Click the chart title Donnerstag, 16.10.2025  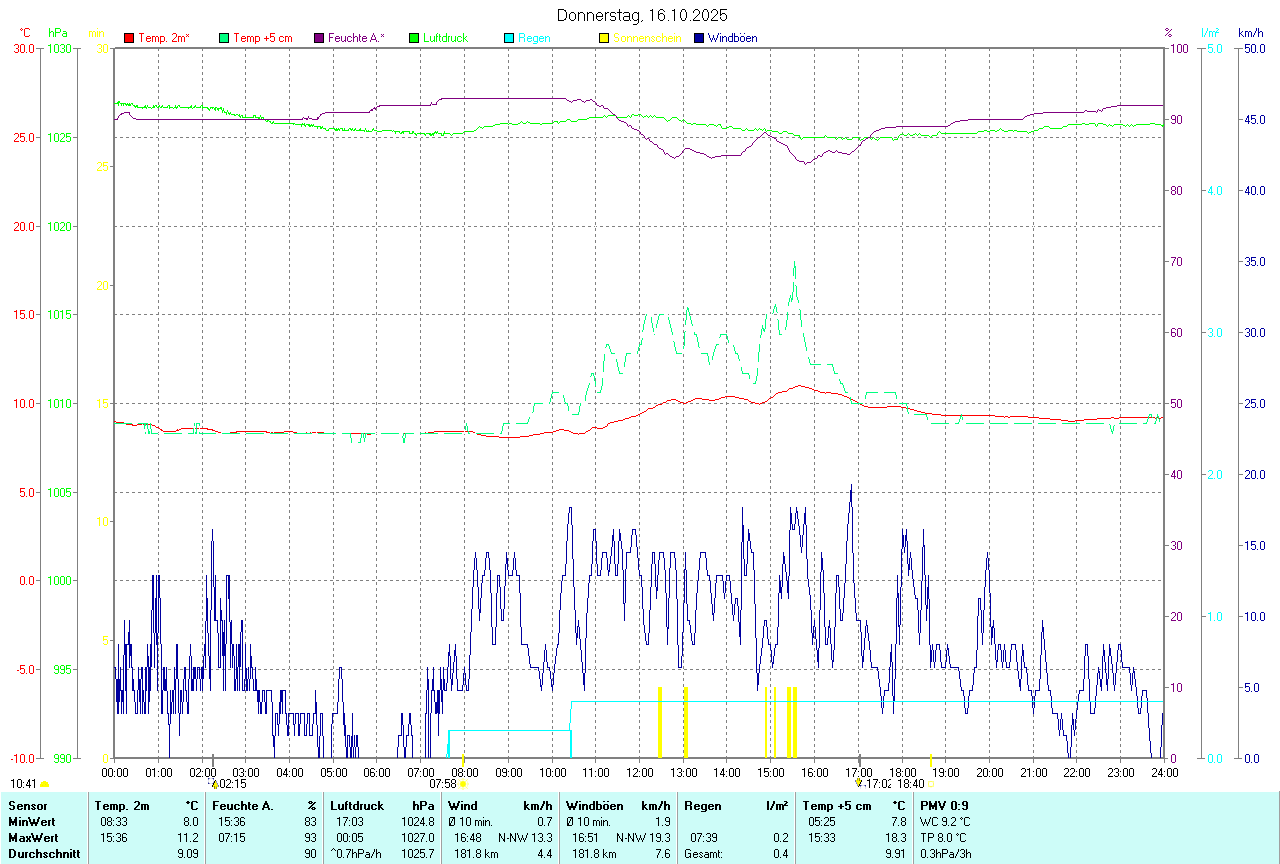click(x=642, y=15)
